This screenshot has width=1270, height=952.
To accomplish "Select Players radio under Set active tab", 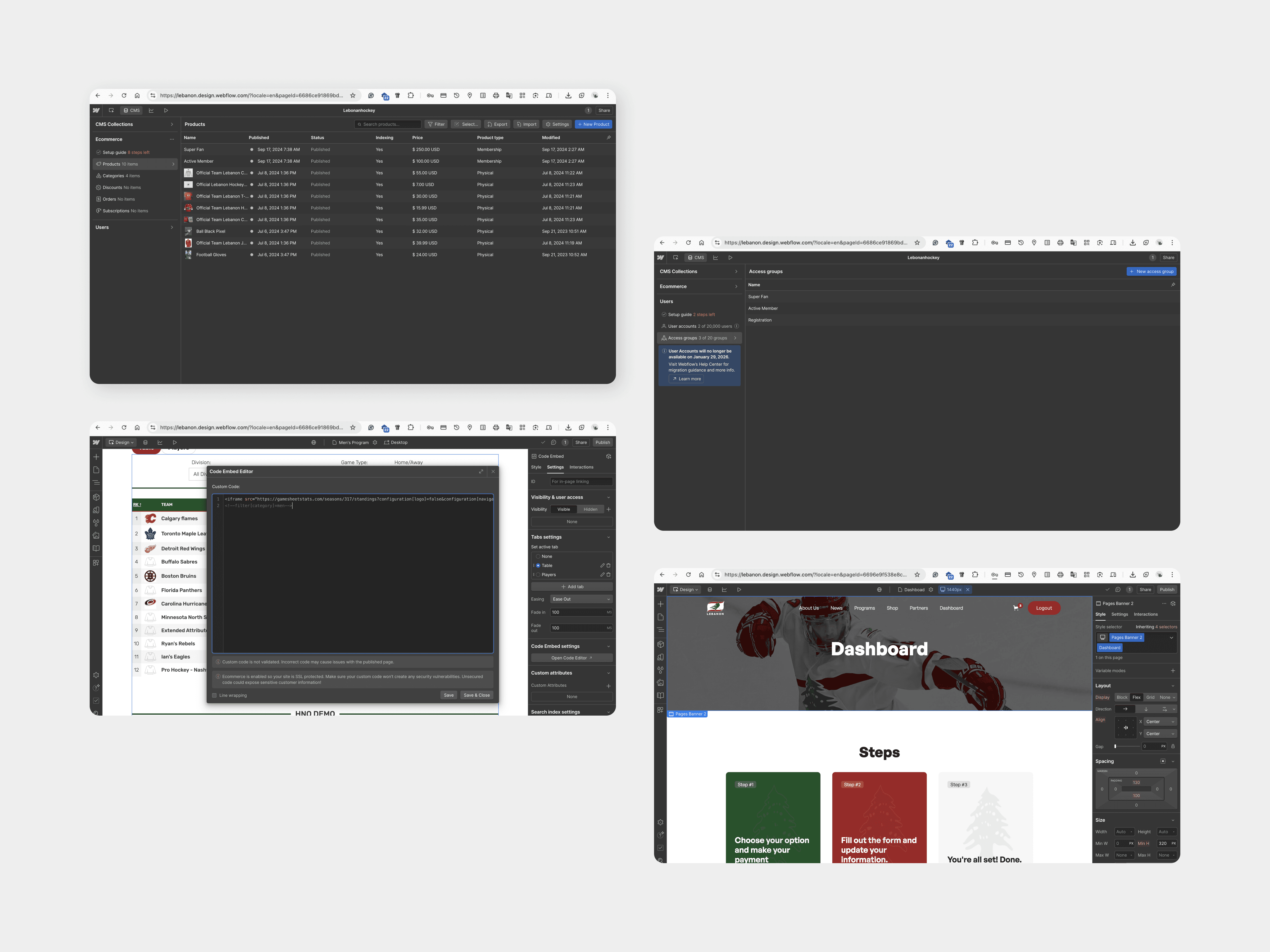I will 538,574.
